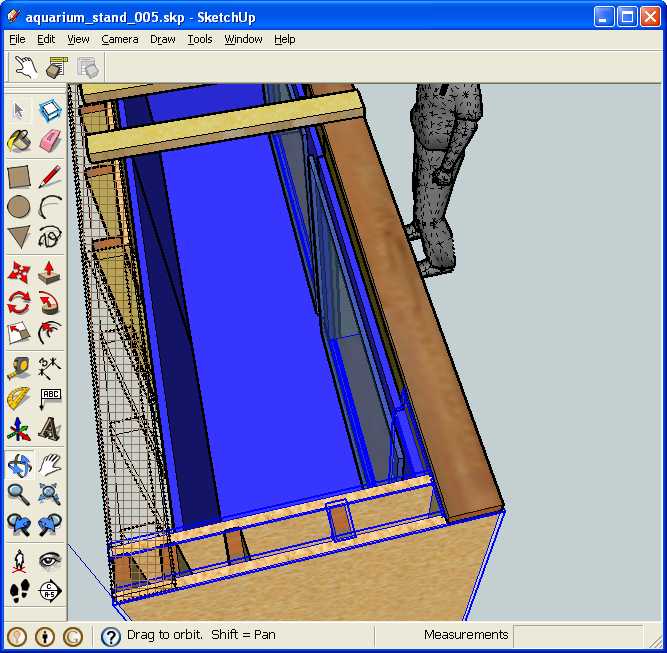Pick the Section Plane tool
Viewport: 667px width, 653px height.
coord(50,591)
